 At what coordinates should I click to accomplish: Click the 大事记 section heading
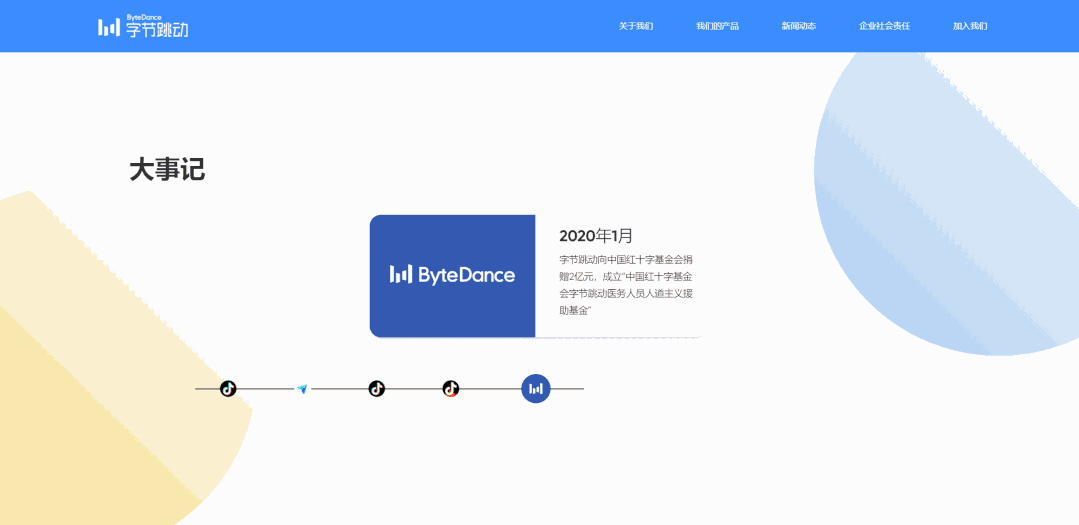pyautogui.click(x=167, y=169)
